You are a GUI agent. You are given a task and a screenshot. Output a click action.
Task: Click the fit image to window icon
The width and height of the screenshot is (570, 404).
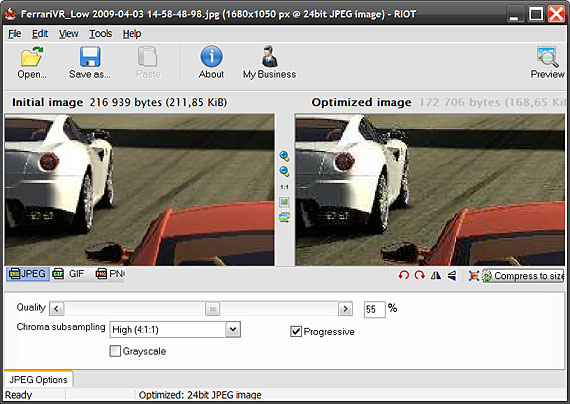click(x=284, y=202)
